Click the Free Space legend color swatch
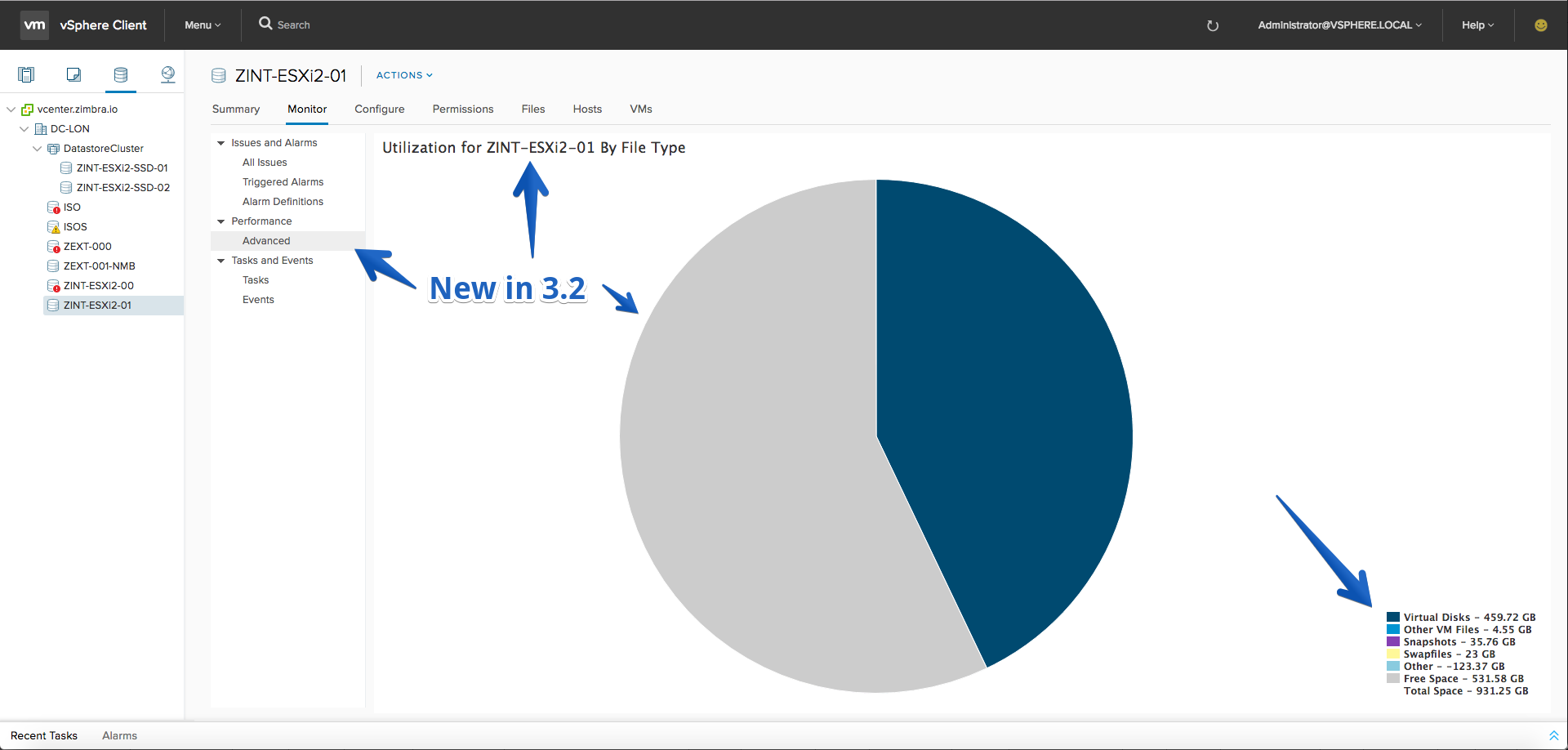Image resolution: width=1568 pixels, height=750 pixels. click(1393, 679)
